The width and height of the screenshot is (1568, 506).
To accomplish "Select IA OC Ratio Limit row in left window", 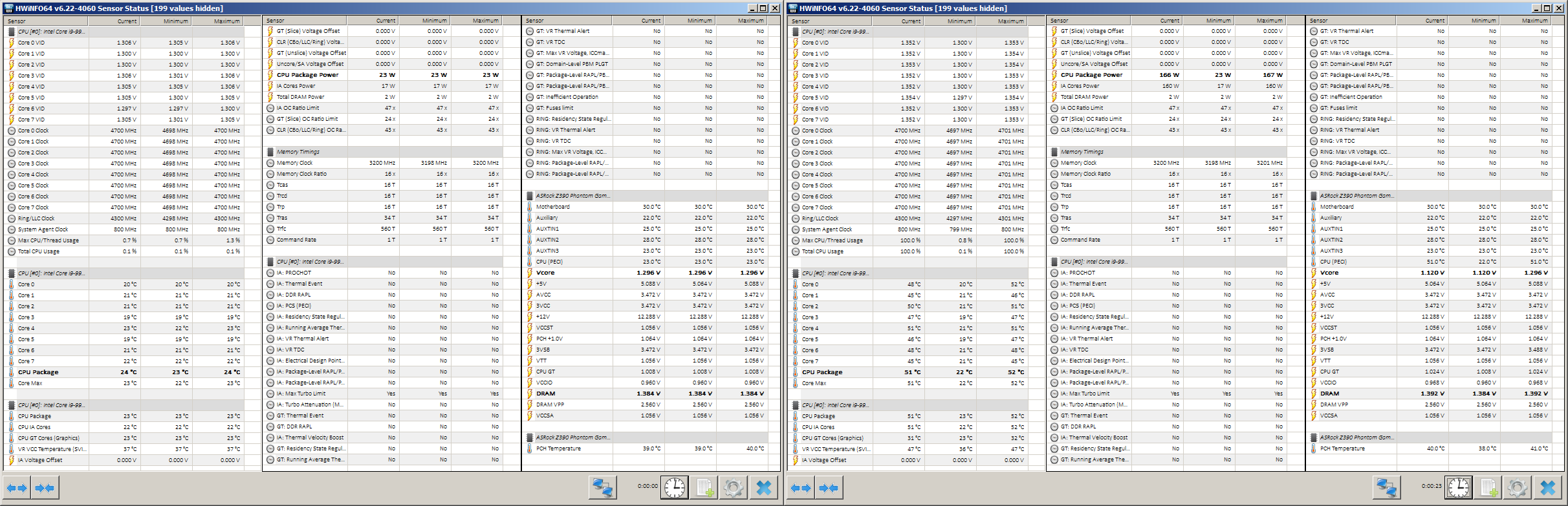I will (x=384, y=108).
